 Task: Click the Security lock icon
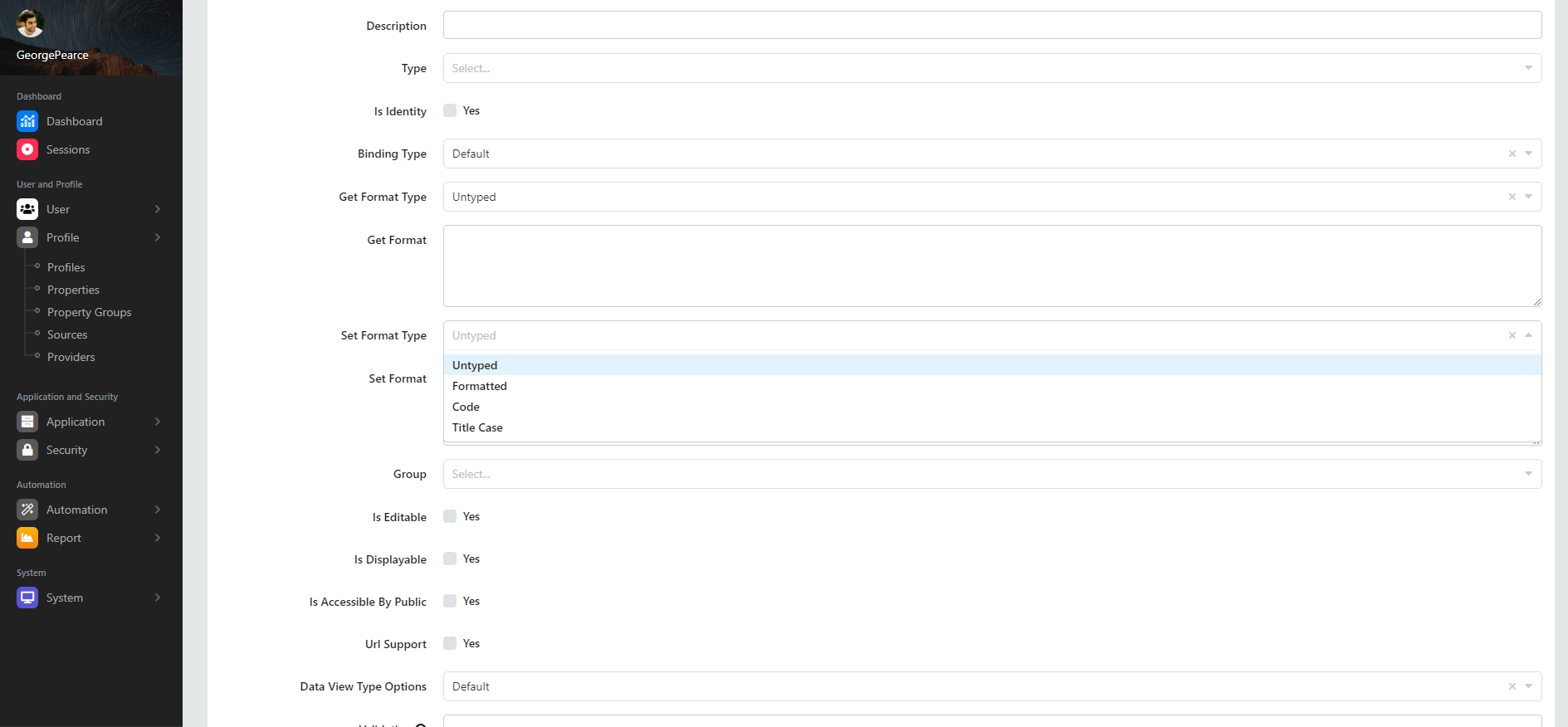(x=27, y=450)
